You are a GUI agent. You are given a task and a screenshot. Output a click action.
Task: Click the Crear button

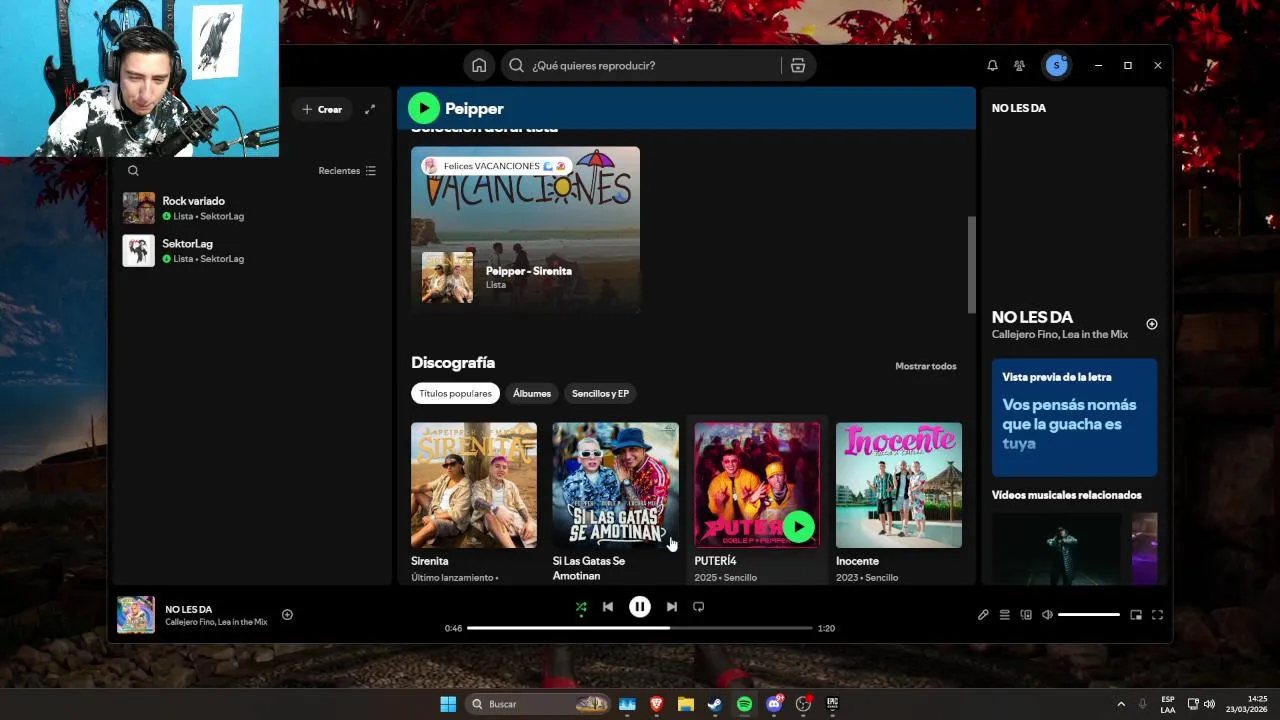[x=322, y=109]
